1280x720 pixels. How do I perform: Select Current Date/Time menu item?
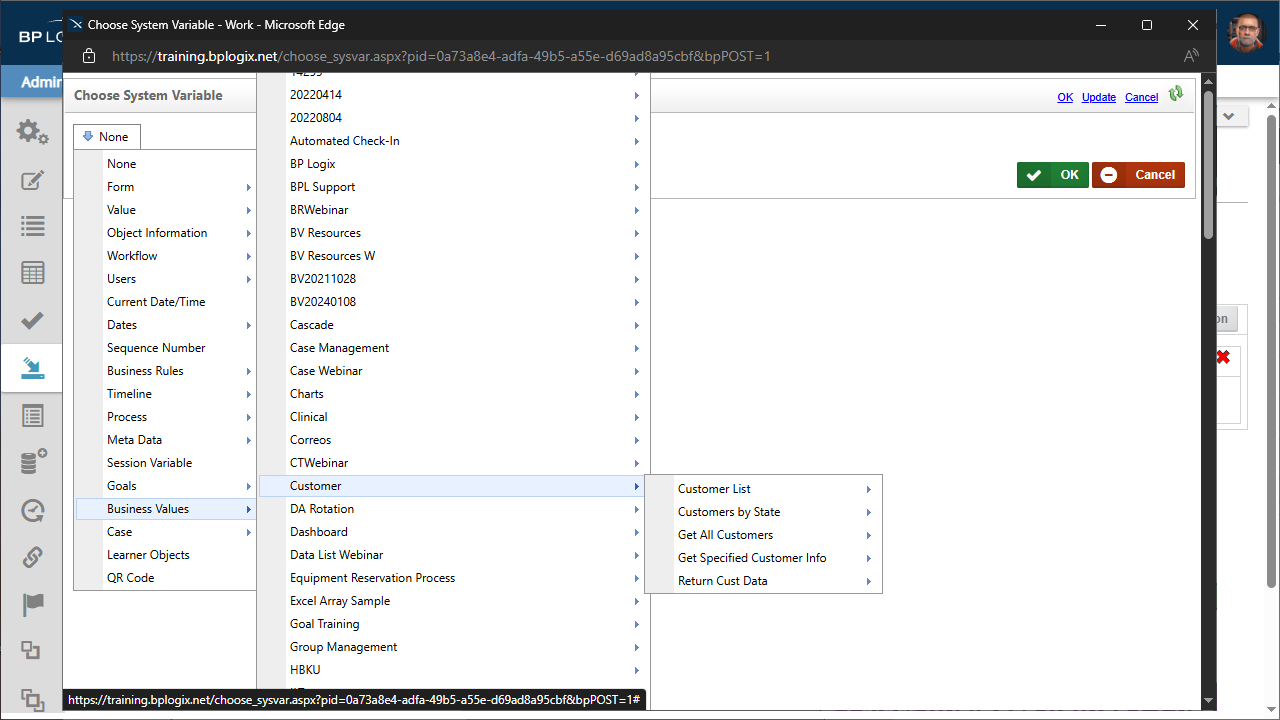click(x=166, y=302)
